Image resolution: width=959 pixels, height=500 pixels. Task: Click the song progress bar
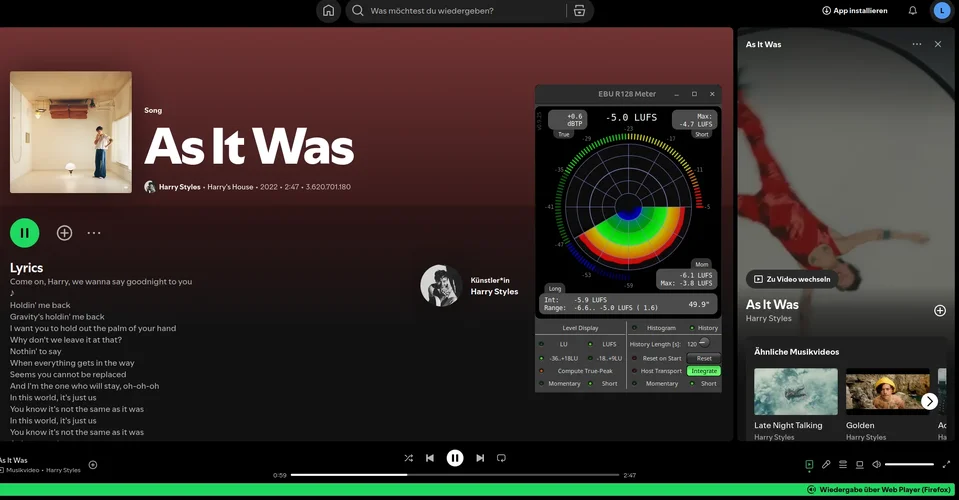(x=455, y=475)
